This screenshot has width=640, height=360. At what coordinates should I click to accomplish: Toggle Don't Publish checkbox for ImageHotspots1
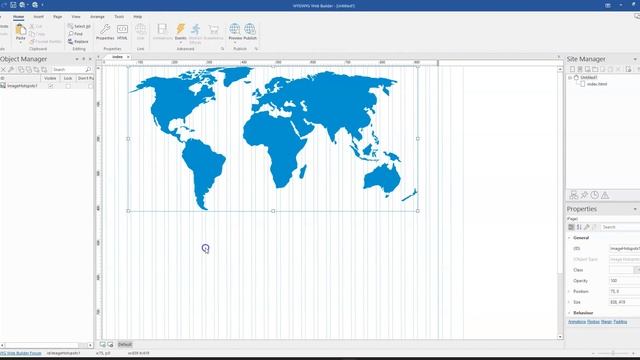click(90, 86)
